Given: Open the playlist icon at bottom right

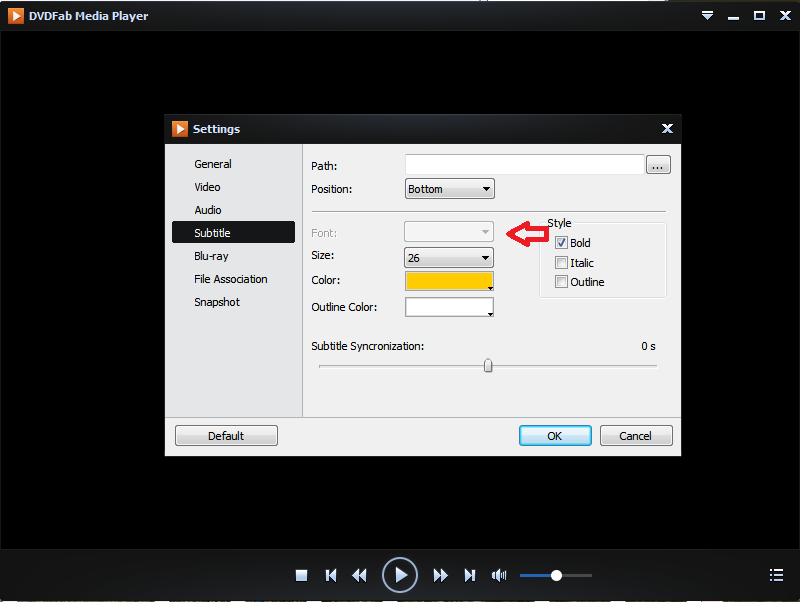Looking at the screenshot, I should (776, 575).
